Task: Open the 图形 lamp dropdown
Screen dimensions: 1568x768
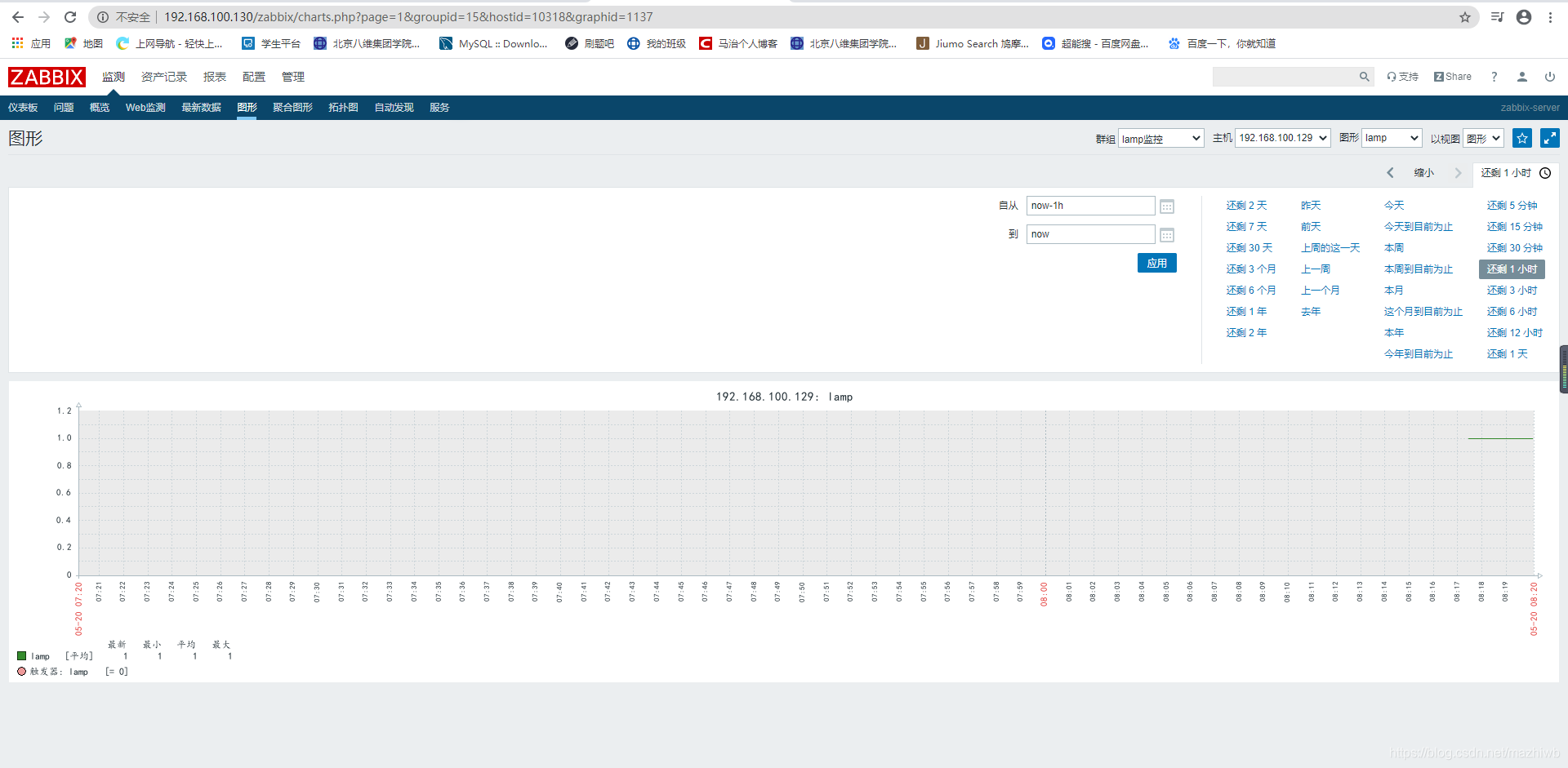Action: 1392,139
